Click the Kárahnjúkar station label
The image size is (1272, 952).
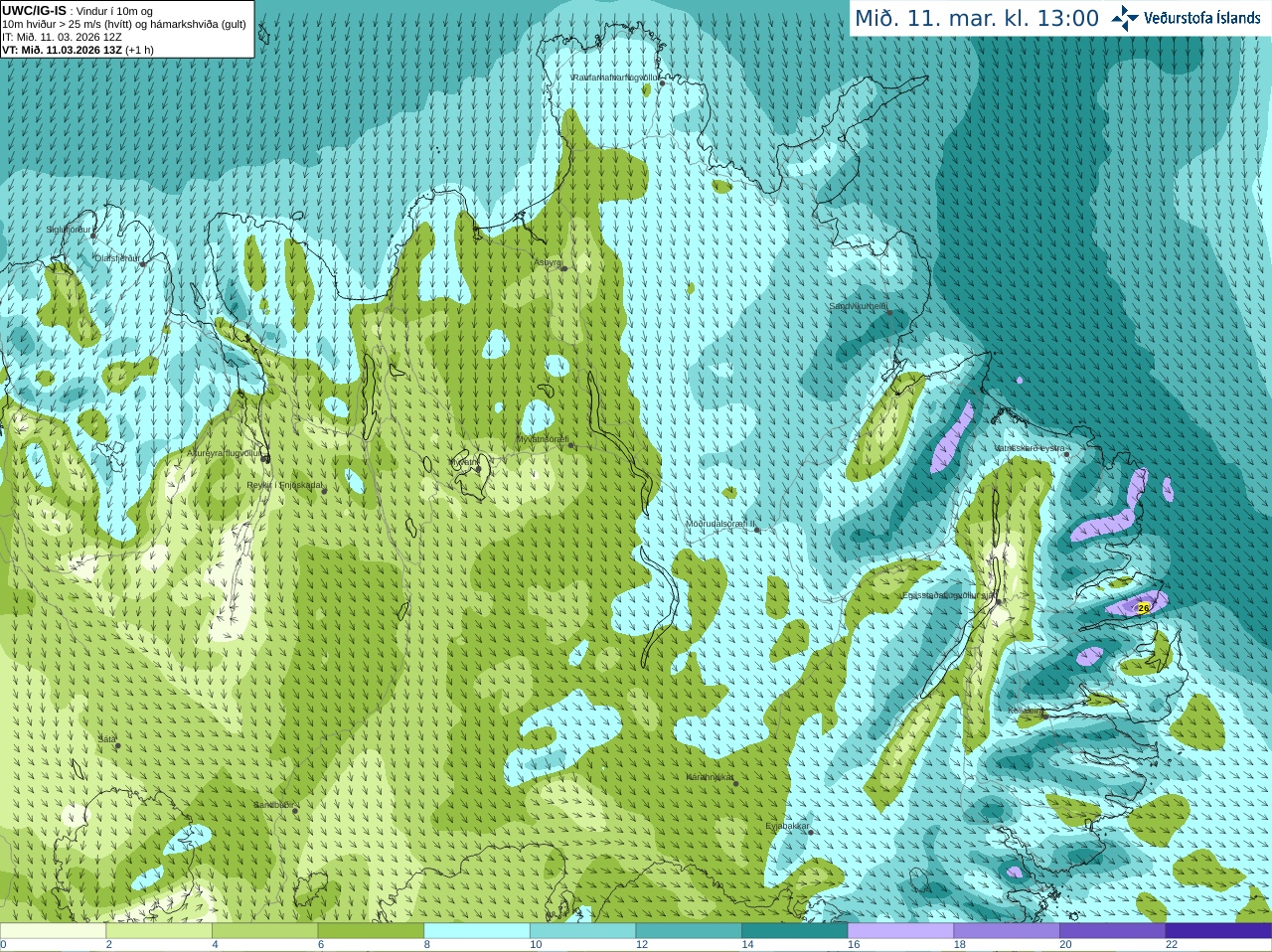[x=711, y=777]
